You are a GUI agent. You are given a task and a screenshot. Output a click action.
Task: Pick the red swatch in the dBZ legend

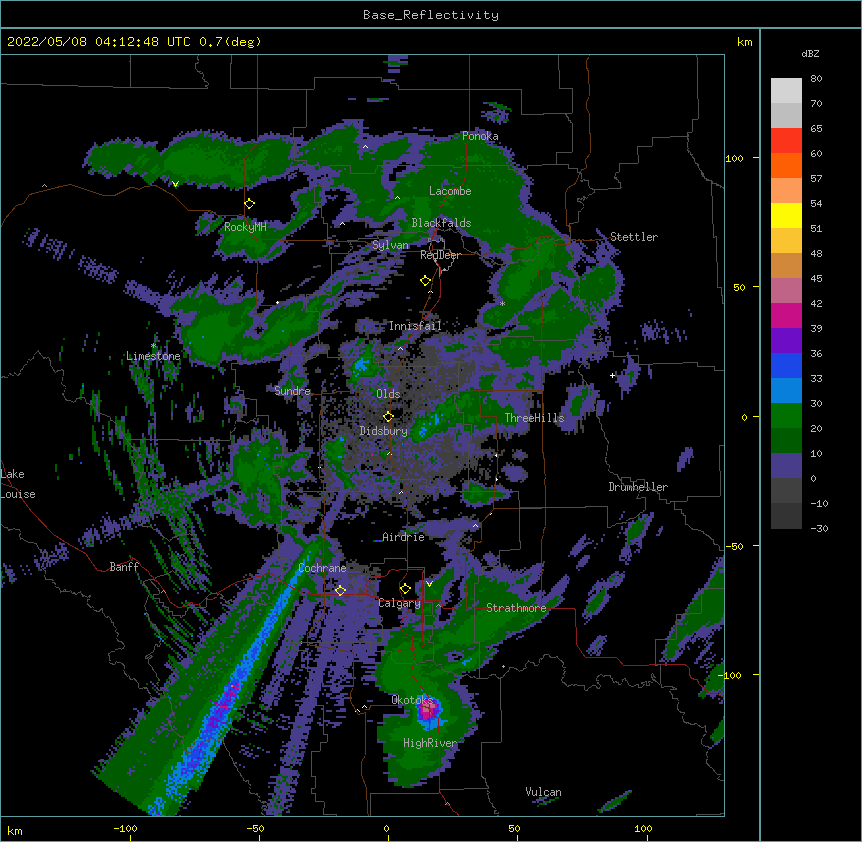click(786, 140)
